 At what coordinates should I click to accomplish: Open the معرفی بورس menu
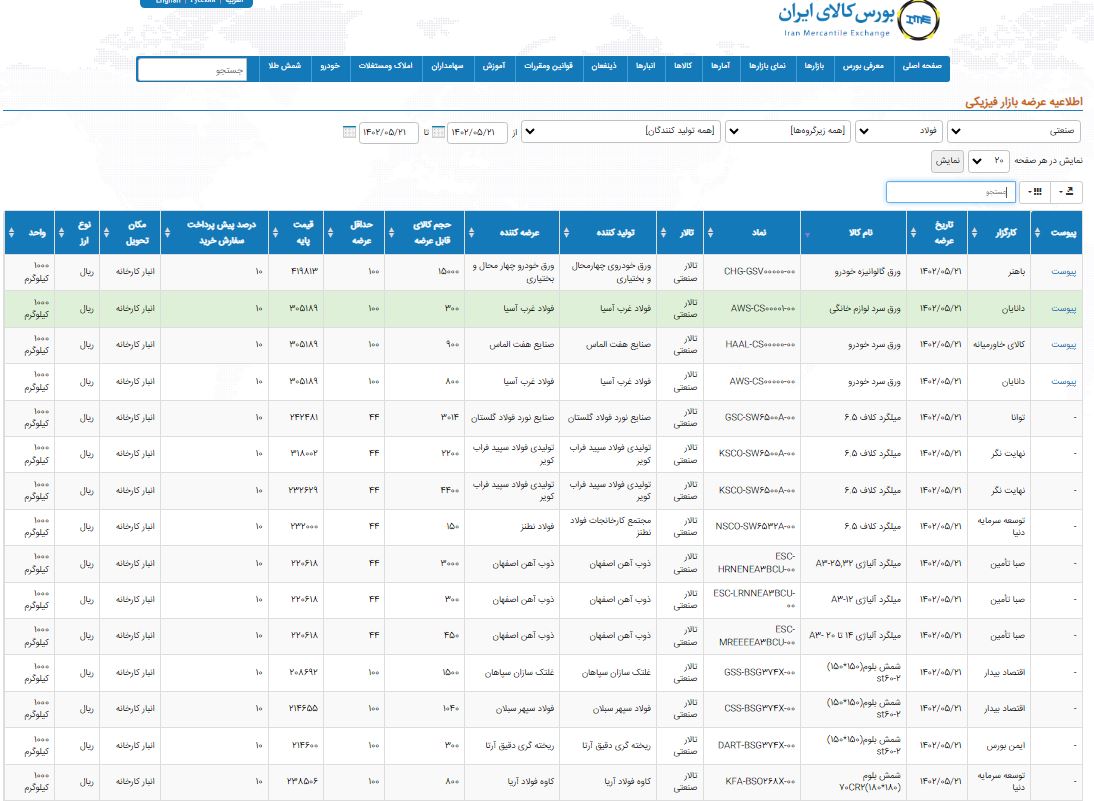point(863,66)
